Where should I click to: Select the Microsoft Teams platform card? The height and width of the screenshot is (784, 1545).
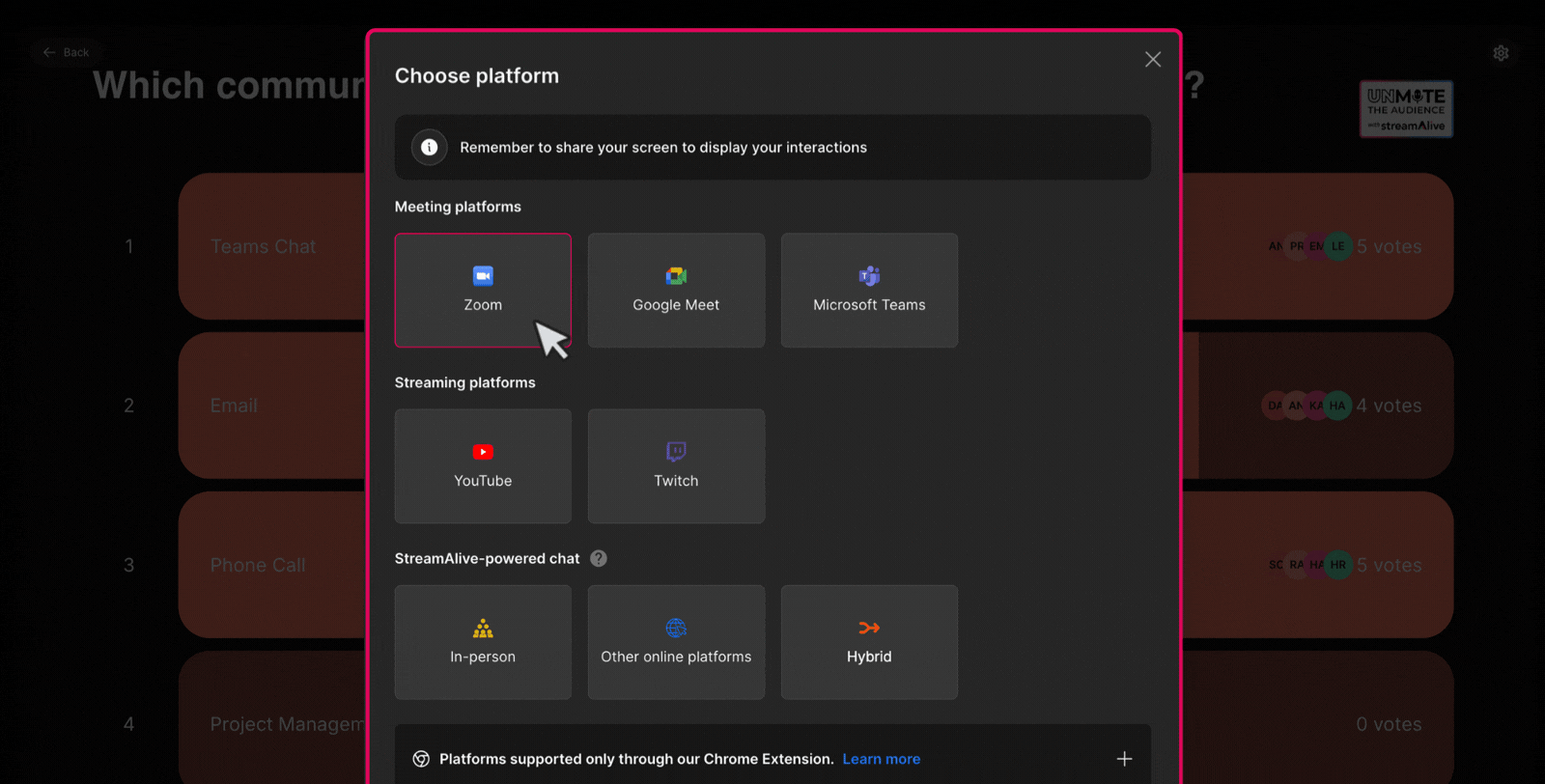(x=869, y=290)
